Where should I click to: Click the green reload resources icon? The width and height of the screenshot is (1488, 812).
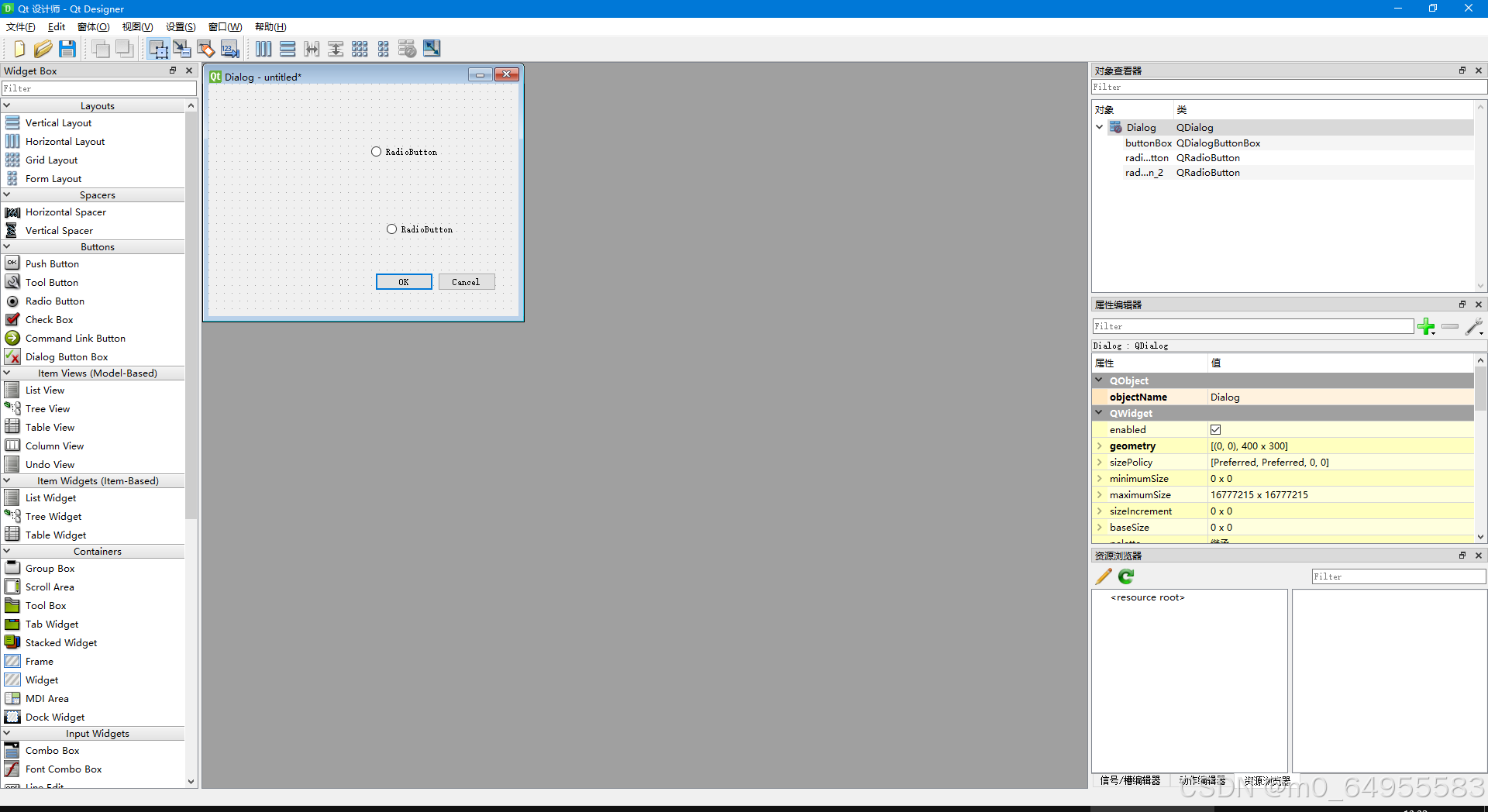[x=1127, y=576]
